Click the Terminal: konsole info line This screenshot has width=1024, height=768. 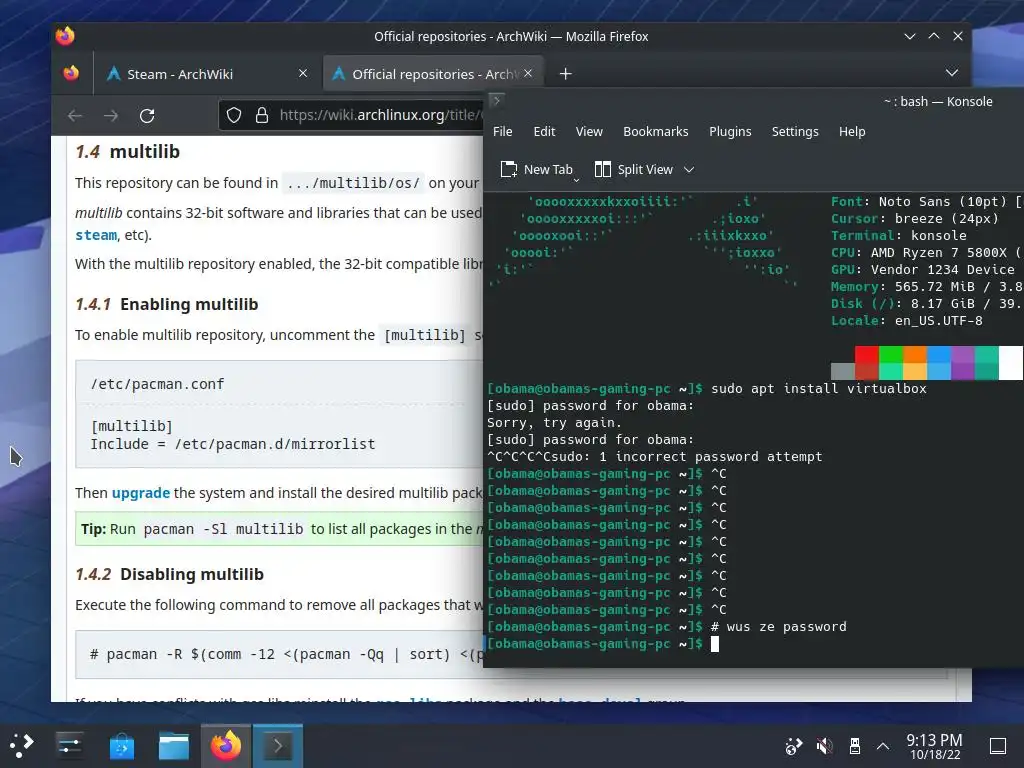pyautogui.click(x=899, y=236)
